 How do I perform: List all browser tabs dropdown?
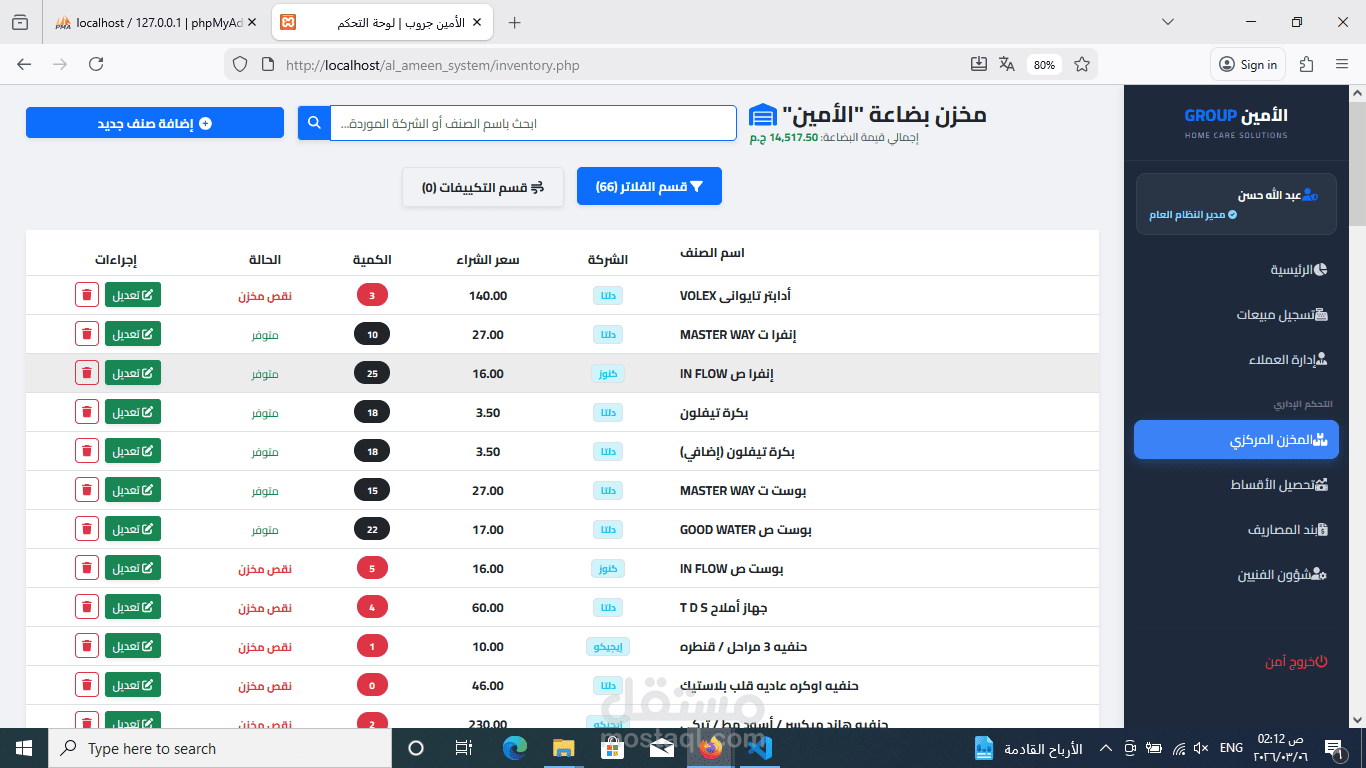tap(1167, 22)
